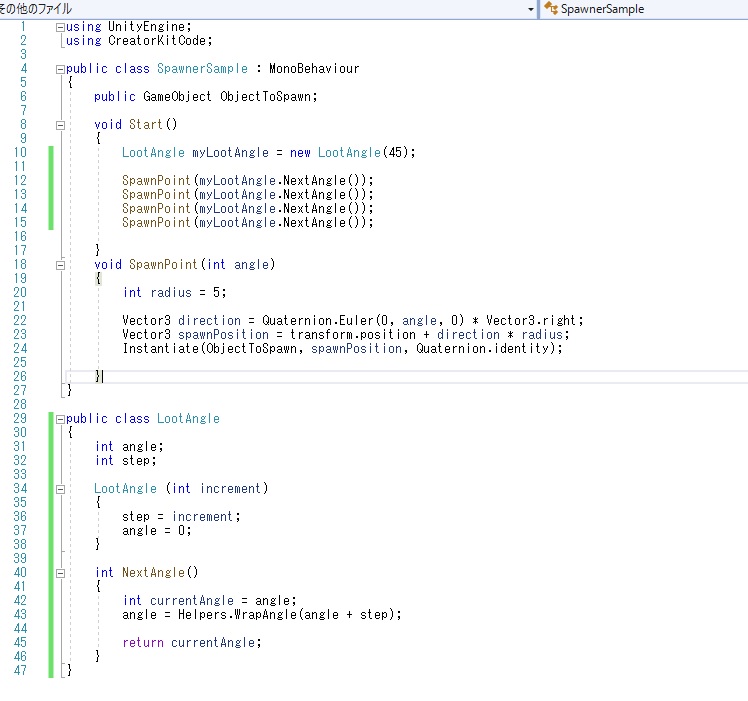Viewport: 748px width, 701px height.
Task: Collapse the LootAngle class region
Action: coord(60,419)
